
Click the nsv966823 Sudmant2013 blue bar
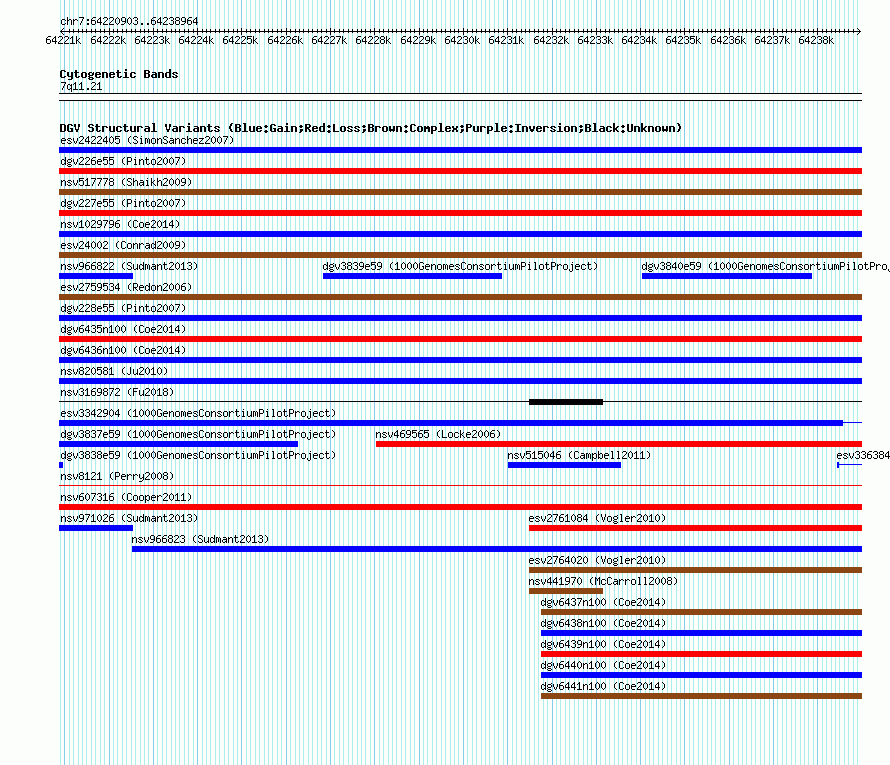coord(497,549)
